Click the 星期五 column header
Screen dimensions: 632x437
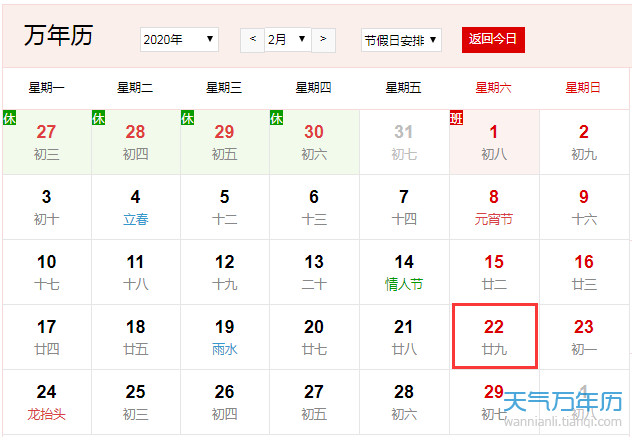click(x=403, y=87)
